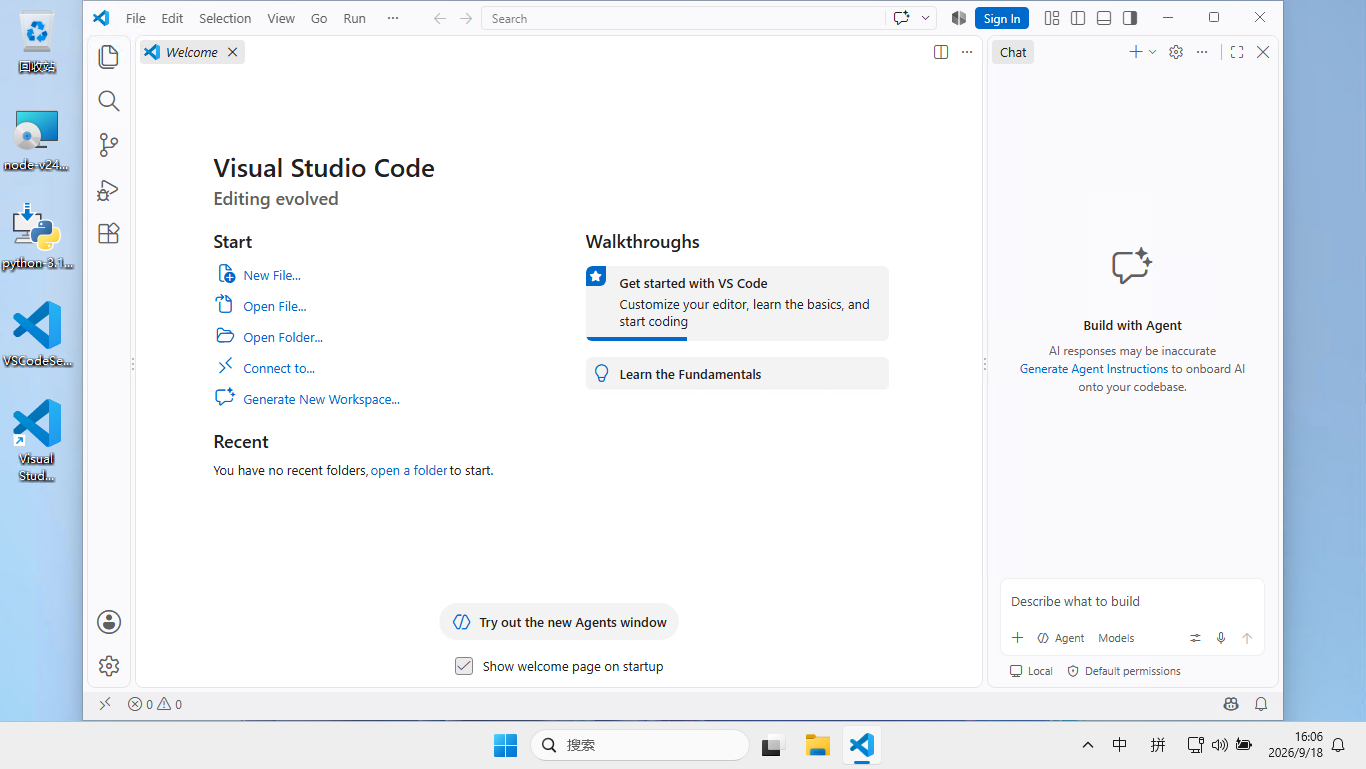Click Open Folder link

pyautogui.click(x=283, y=337)
